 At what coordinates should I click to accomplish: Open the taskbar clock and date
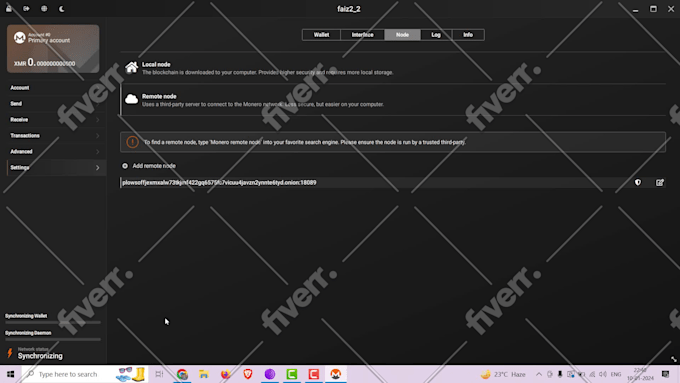640,374
